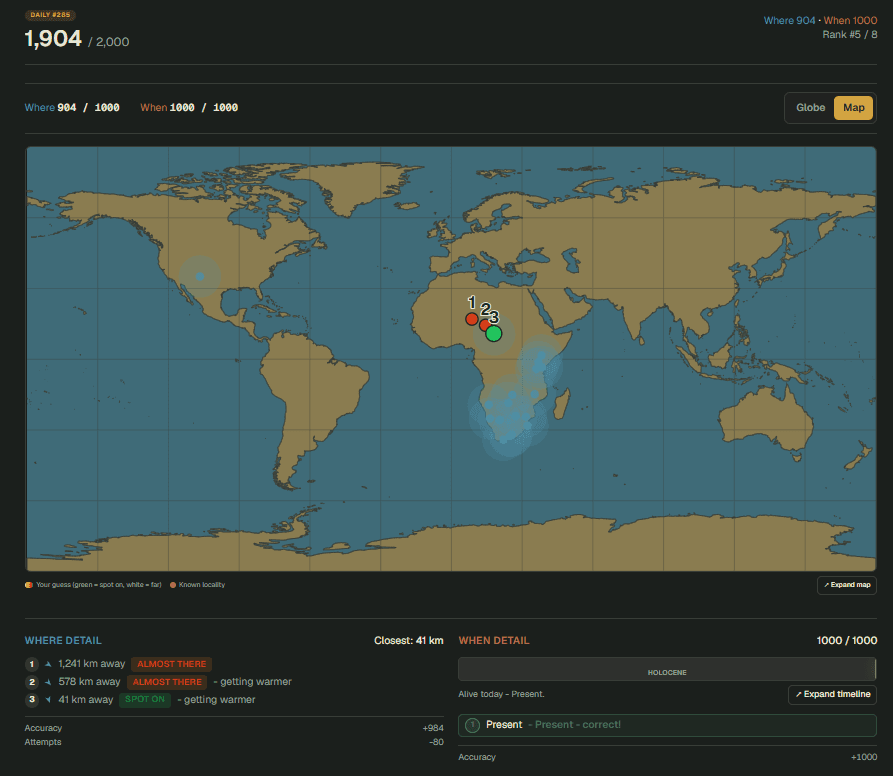Viewport: 893px width, 776px height.
Task: Click the ALMOST THERE tag for 1,241 km
Action: click(171, 664)
